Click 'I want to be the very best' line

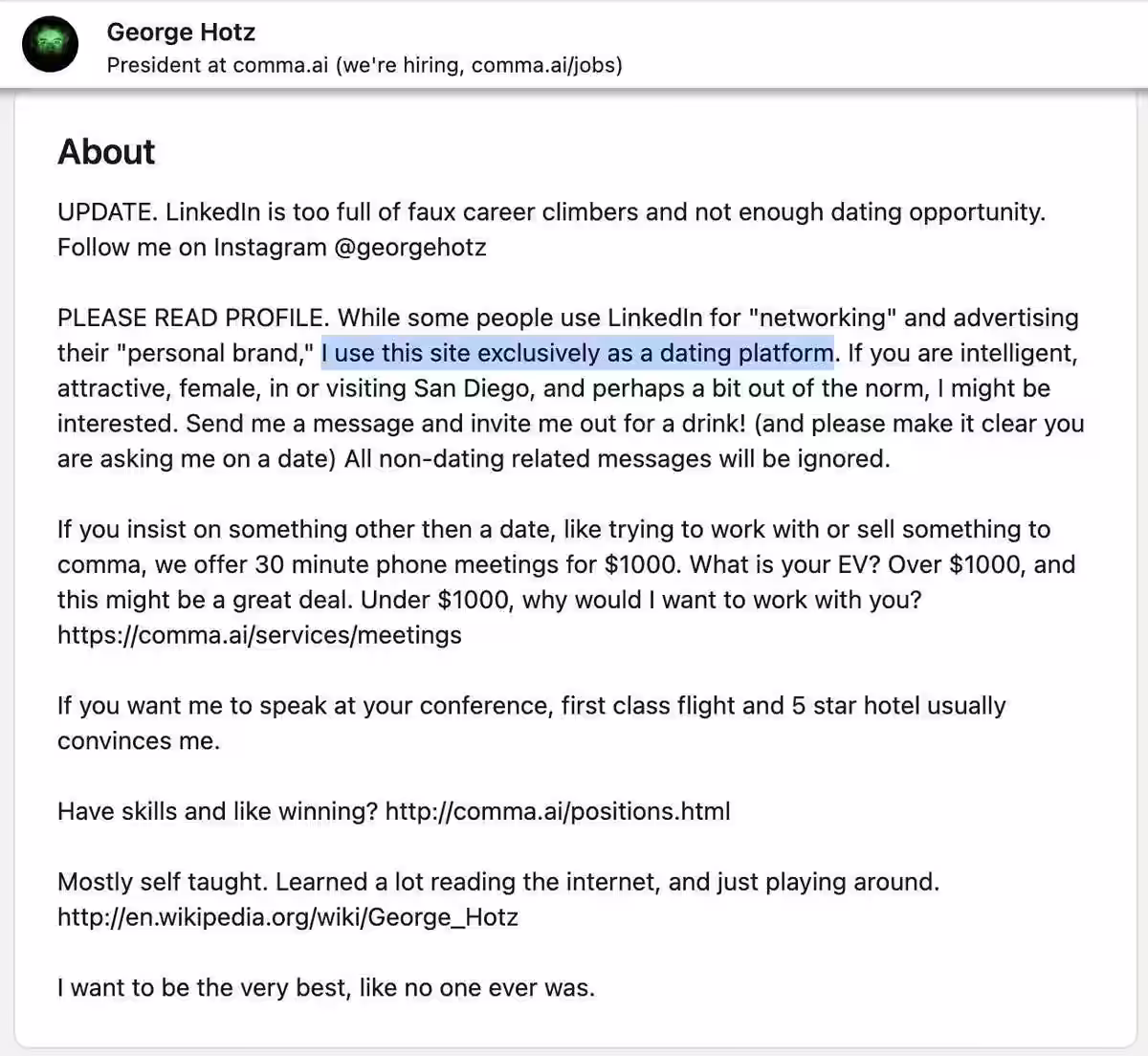point(326,988)
